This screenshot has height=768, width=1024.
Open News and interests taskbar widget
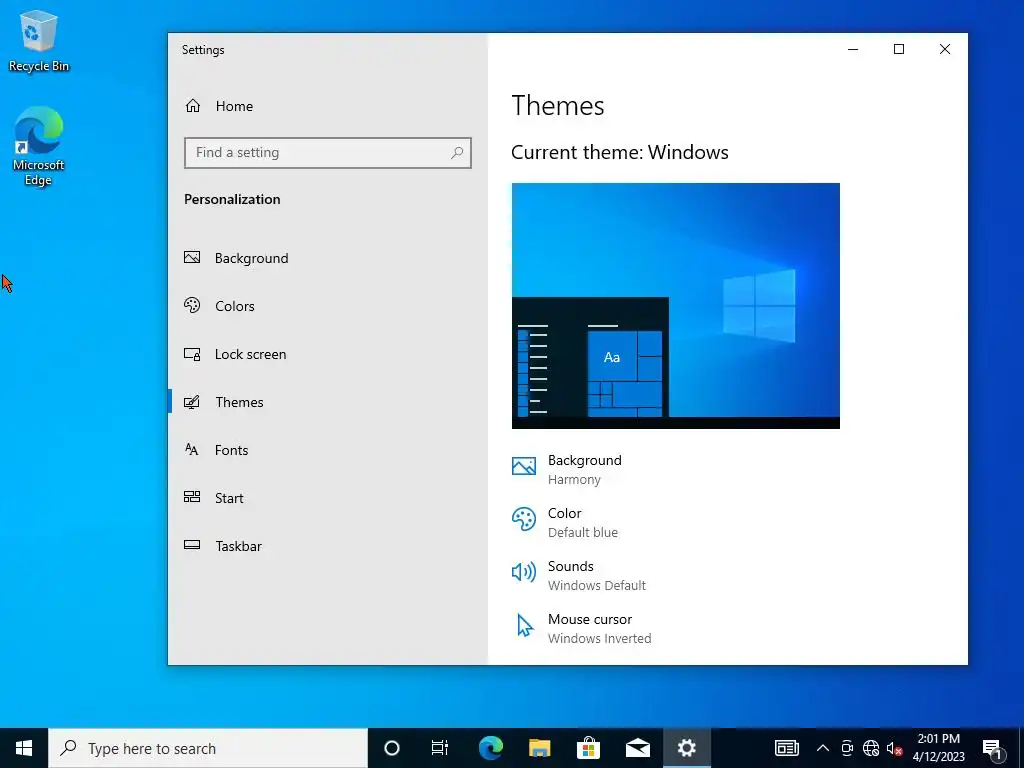786,748
